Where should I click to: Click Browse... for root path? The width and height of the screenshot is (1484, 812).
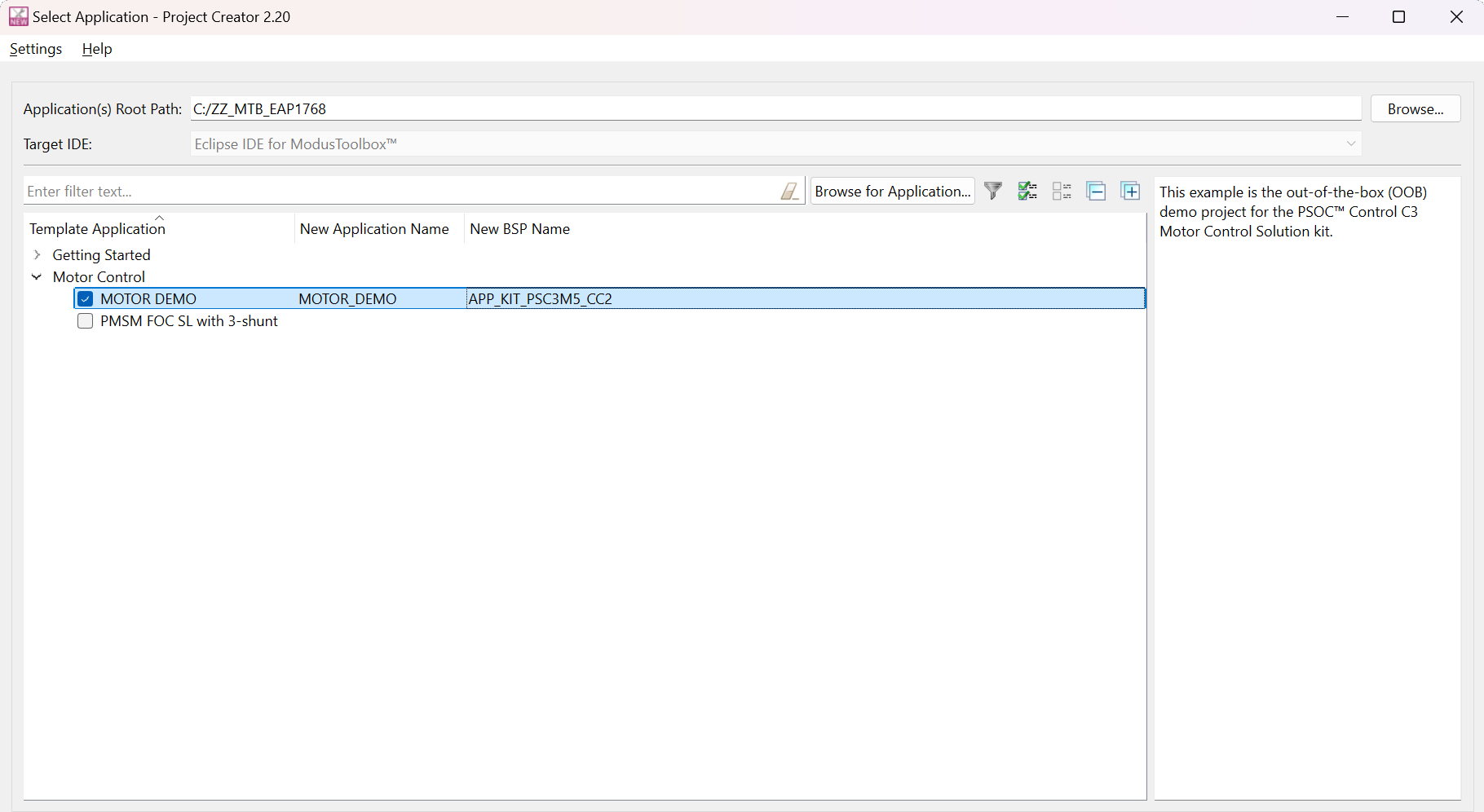1416,109
